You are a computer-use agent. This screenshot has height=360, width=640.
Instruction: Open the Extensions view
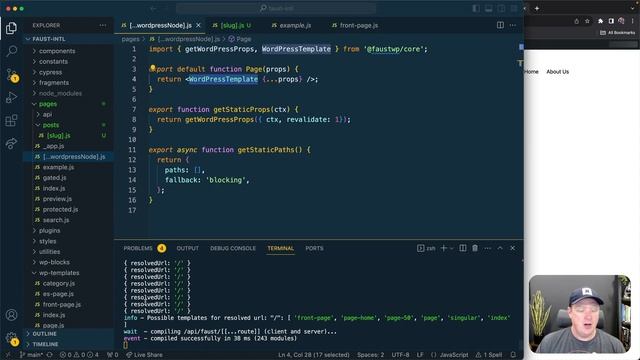pyautogui.click(x=11, y=120)
